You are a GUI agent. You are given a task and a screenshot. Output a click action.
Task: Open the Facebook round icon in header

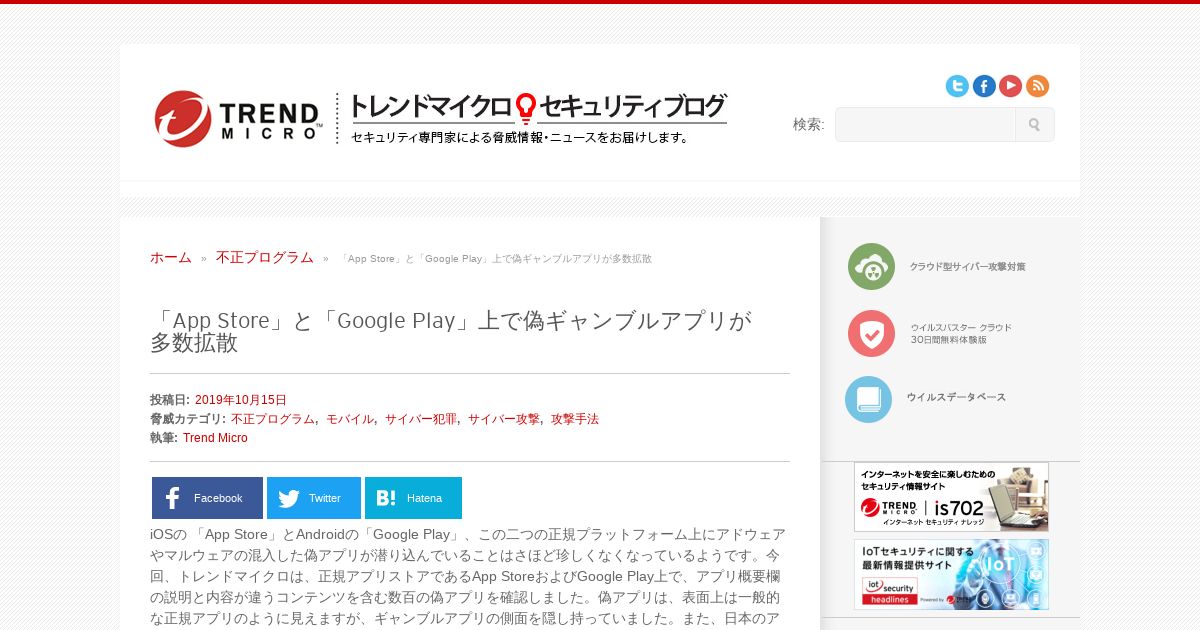tap(984, 86)
